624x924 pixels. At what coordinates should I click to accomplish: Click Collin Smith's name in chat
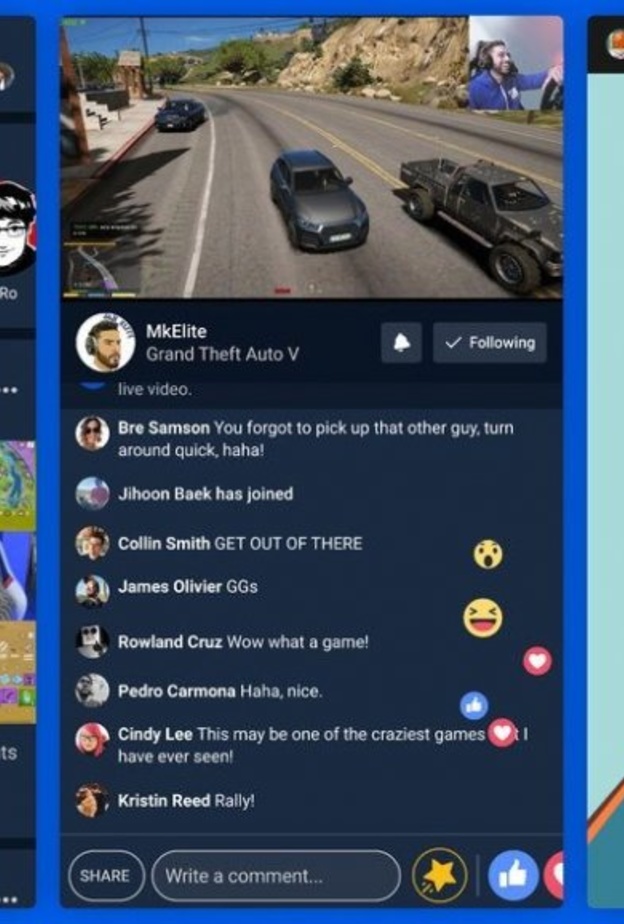164,543
